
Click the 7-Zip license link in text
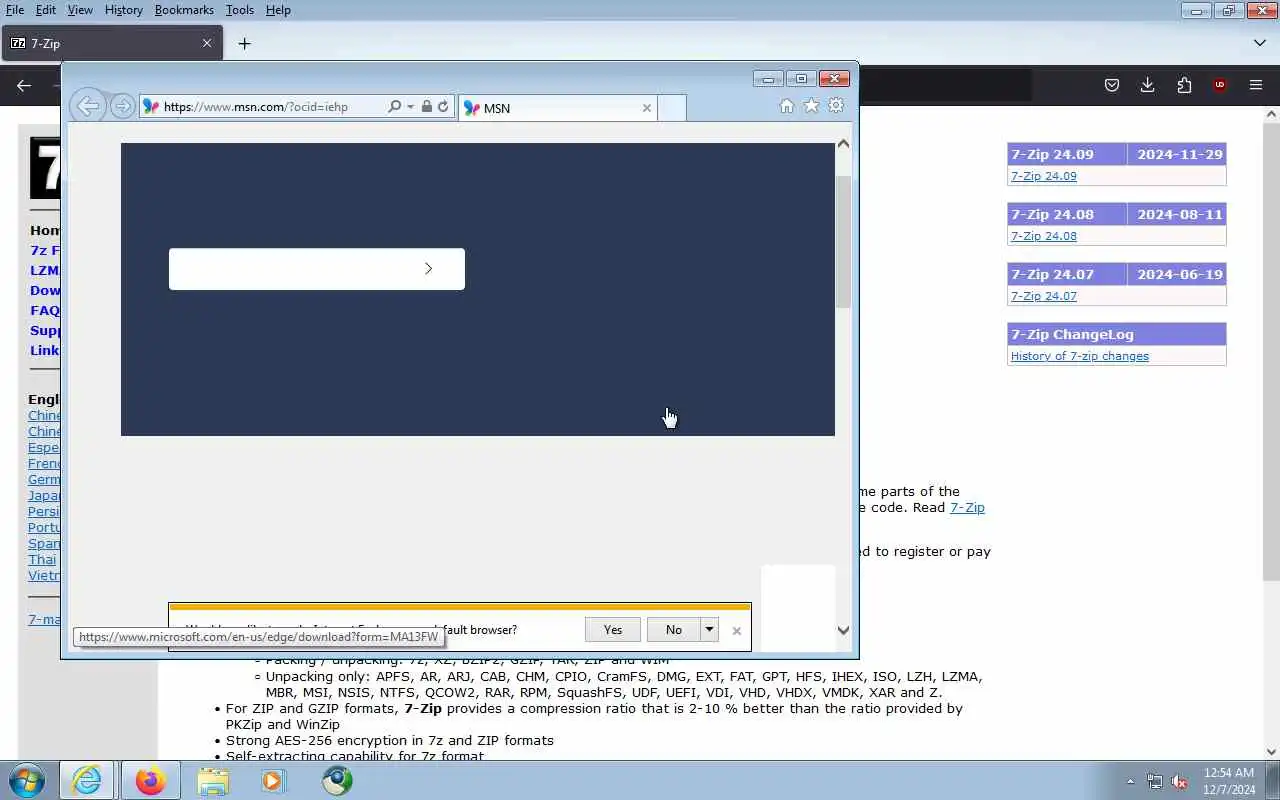967,507
